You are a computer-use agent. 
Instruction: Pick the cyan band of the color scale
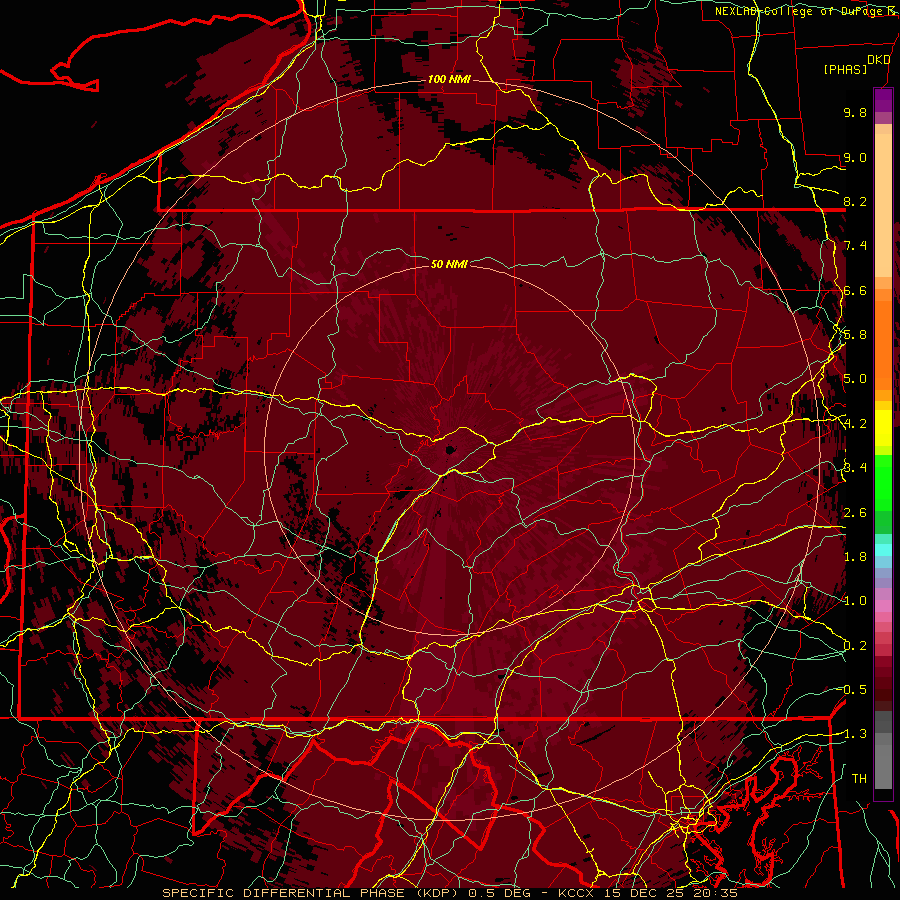point(883,550)
